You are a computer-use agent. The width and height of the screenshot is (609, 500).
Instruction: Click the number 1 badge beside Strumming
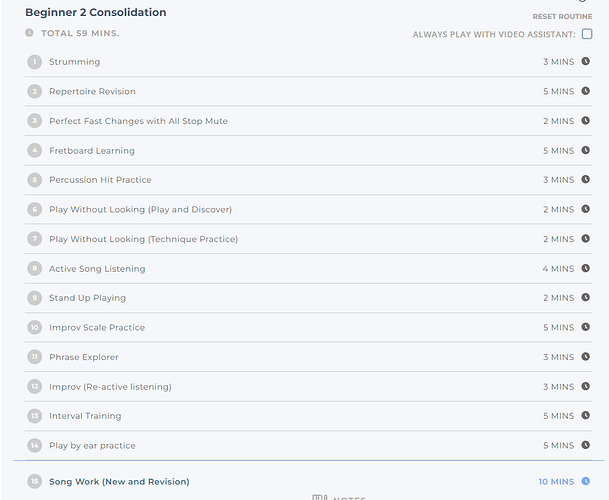(34, 62)
